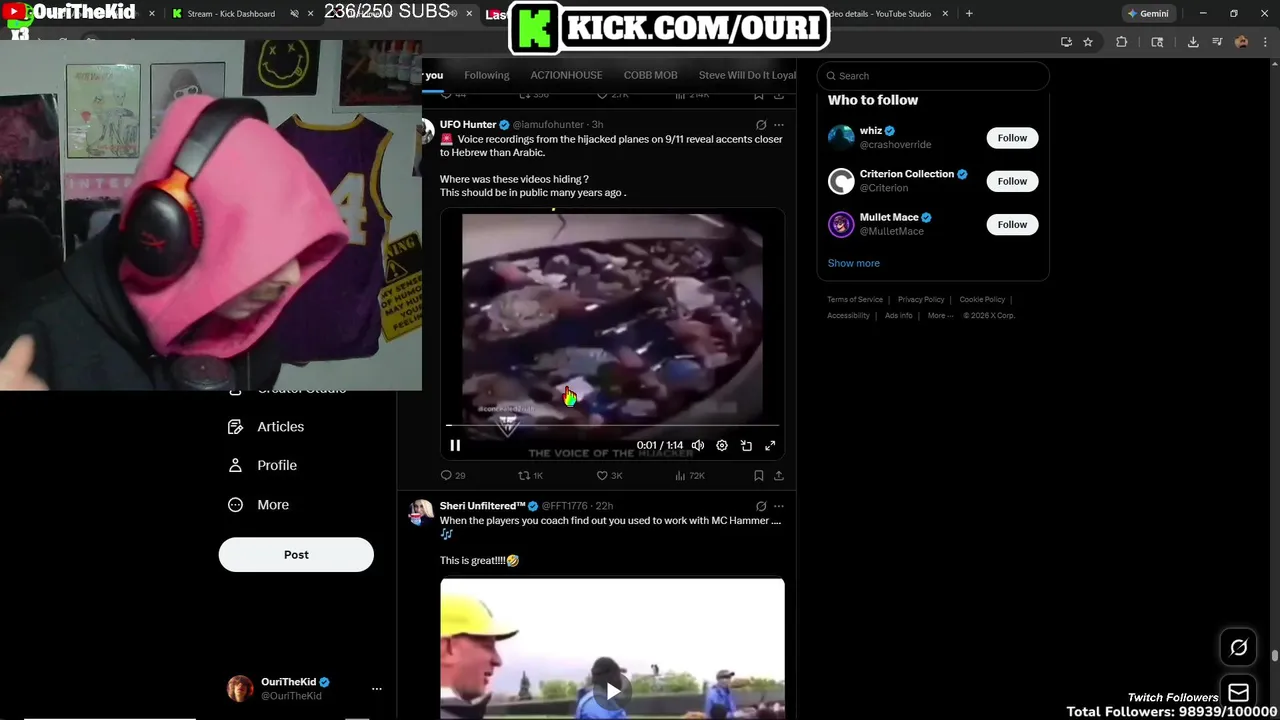This screenshot has height=720, width=1280.
Task: Open Chrome tab search side panel icon
Action: pos(1157,42)
